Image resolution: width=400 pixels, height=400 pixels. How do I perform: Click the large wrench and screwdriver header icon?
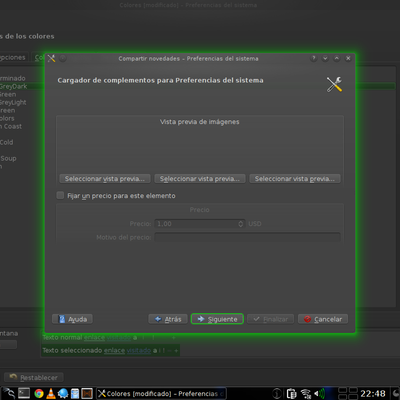334,84
